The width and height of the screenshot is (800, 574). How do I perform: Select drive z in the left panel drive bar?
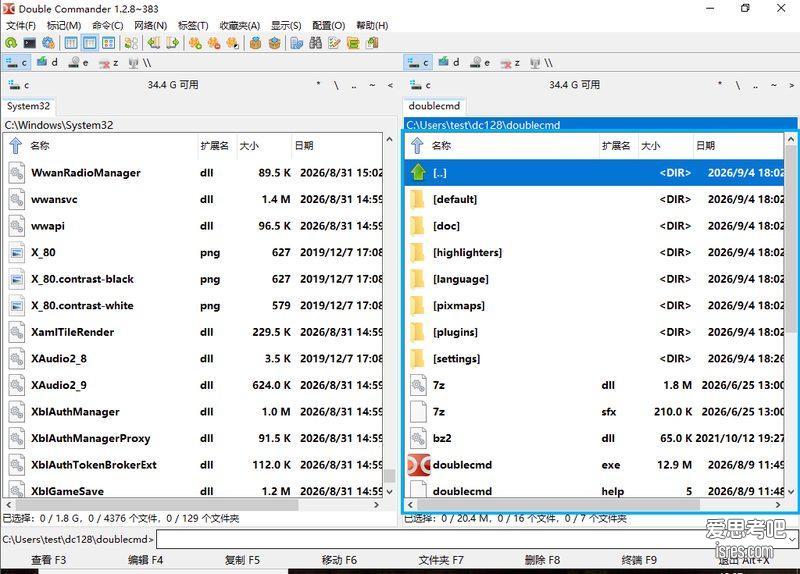[x=108, y=63]
